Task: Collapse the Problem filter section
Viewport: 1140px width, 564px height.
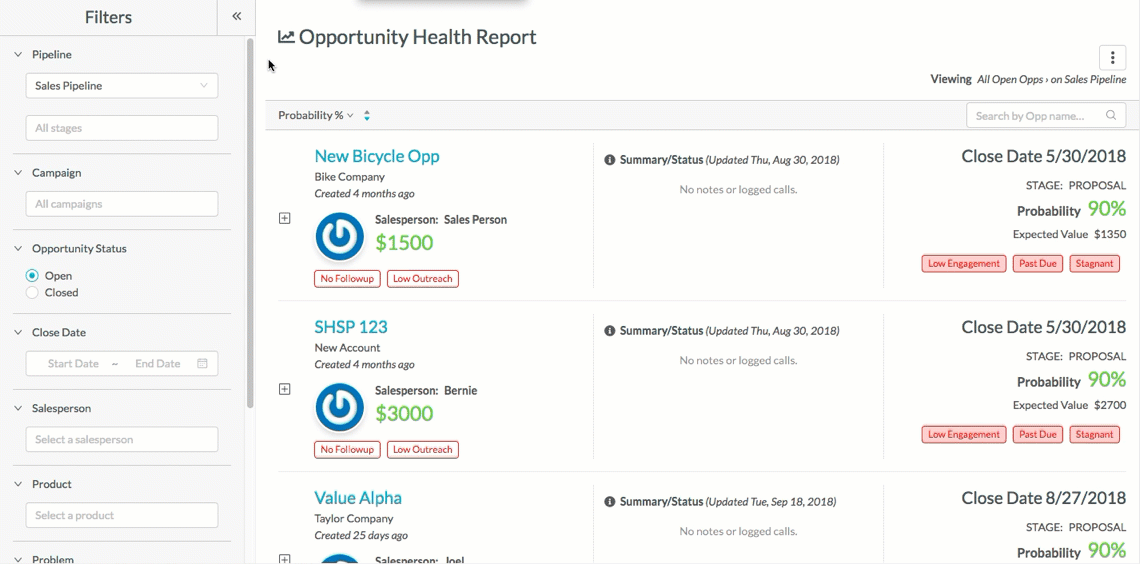Action: [x=18, y=560]
